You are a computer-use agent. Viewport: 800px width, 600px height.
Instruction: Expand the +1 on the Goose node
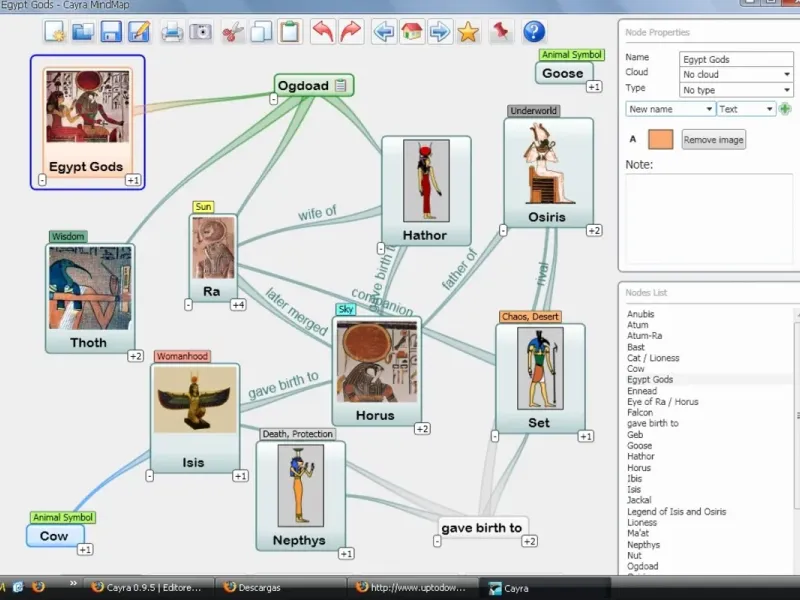[594, 87]
